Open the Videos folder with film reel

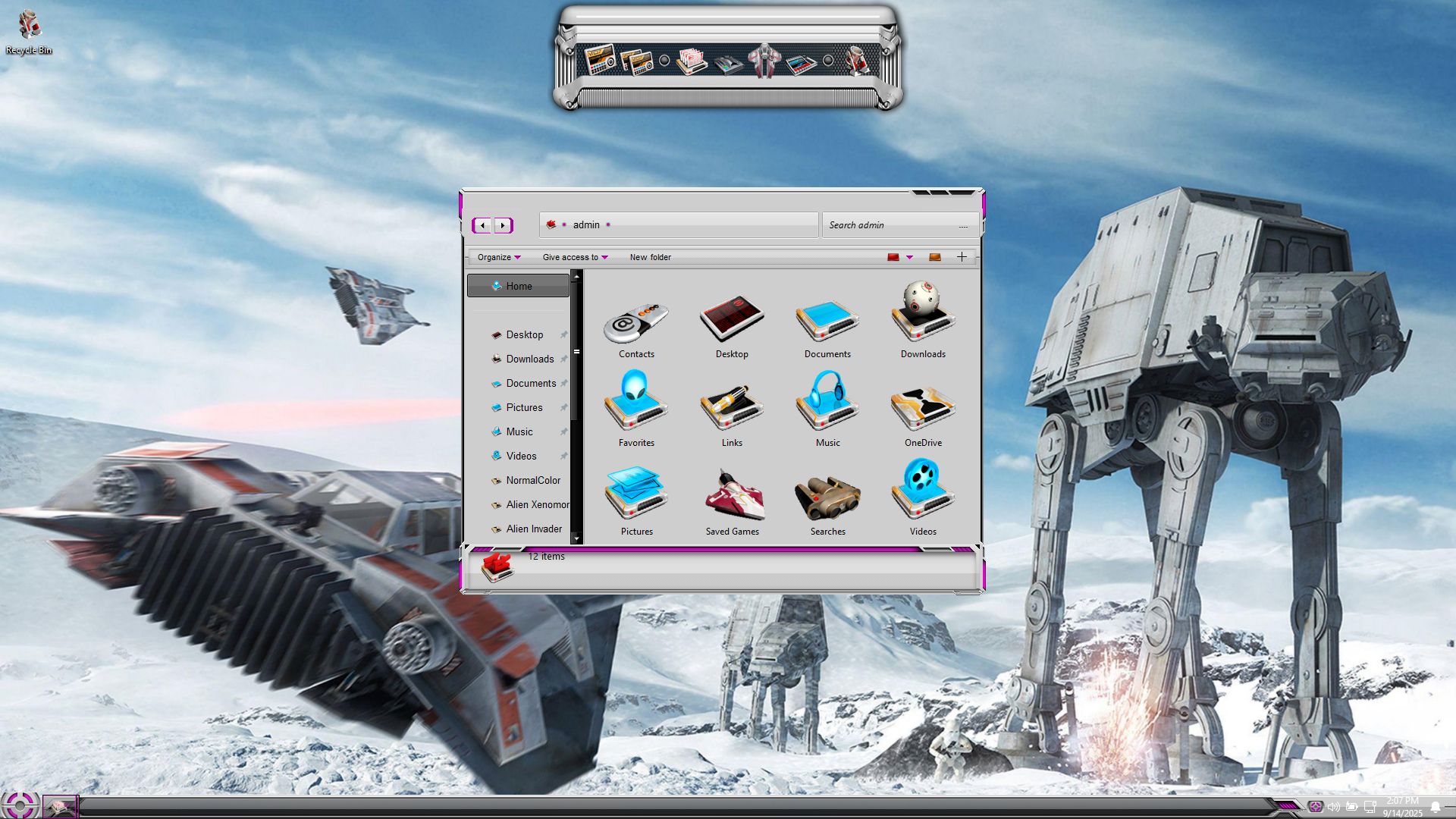pyautogui.click(x=923, y=498)
